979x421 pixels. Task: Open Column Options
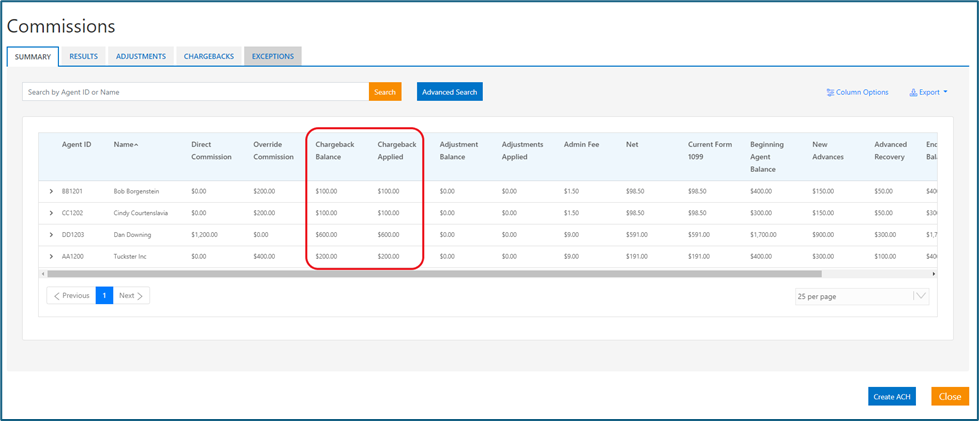[857, 92]
